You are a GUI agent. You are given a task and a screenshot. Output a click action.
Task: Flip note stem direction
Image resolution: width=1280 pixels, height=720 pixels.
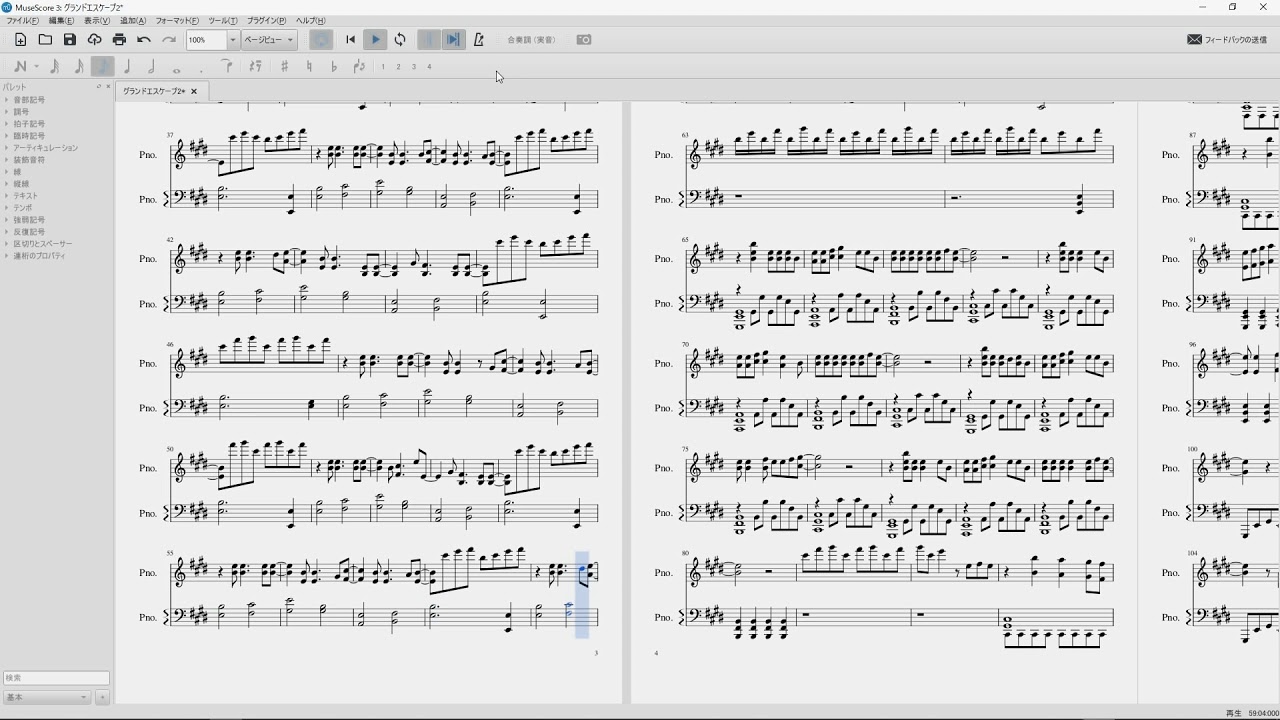pos(359,67)
